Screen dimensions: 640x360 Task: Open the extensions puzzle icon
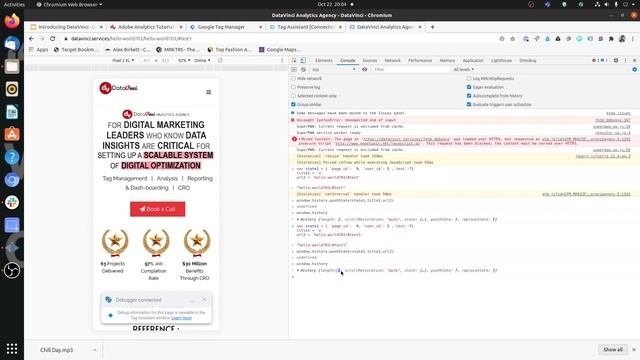pos(611,39)
